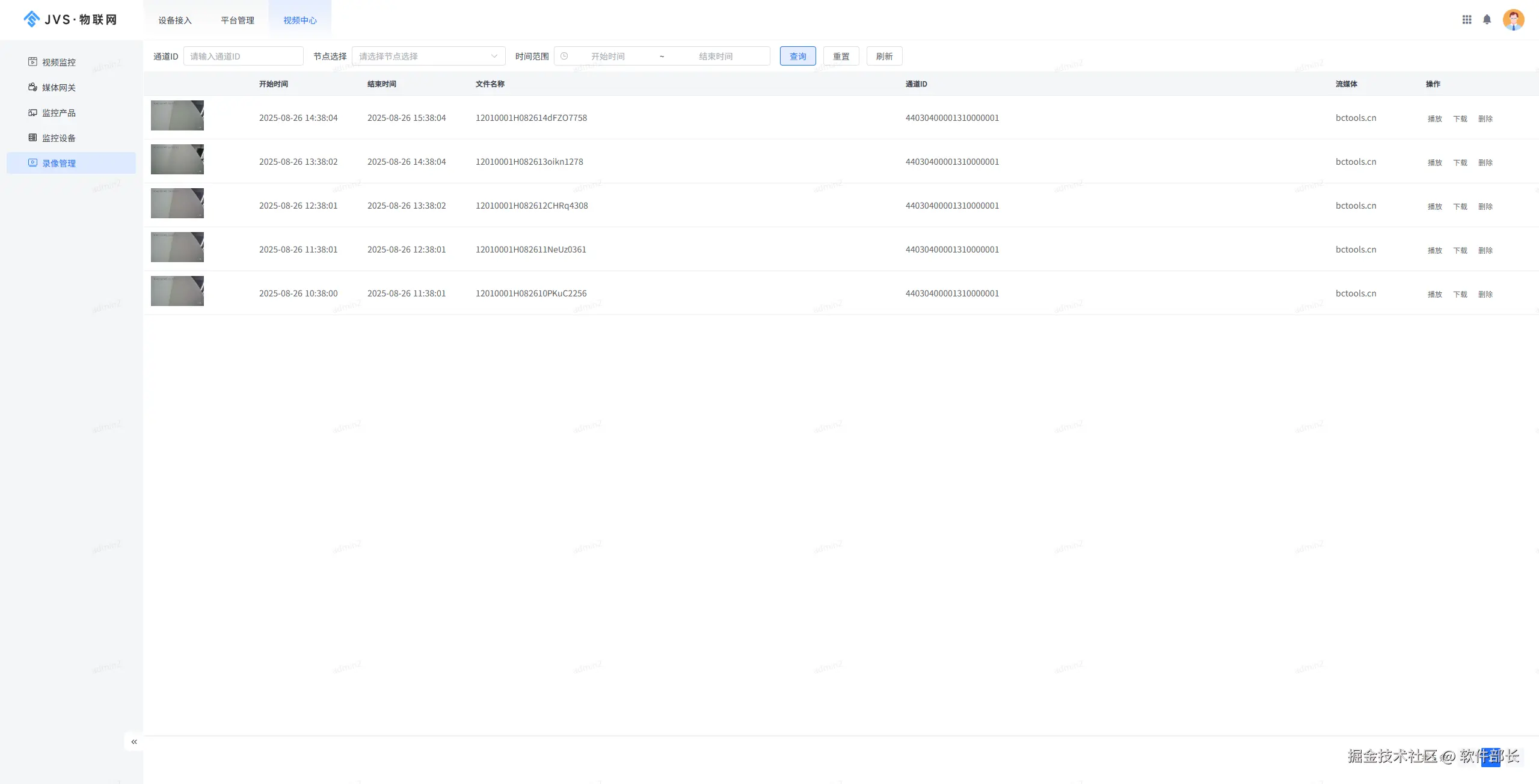Image resolution: width=1539 pixels, height=784 pixels.
Task: Click the apps grid icon
Action: [x=1467, y=20]
